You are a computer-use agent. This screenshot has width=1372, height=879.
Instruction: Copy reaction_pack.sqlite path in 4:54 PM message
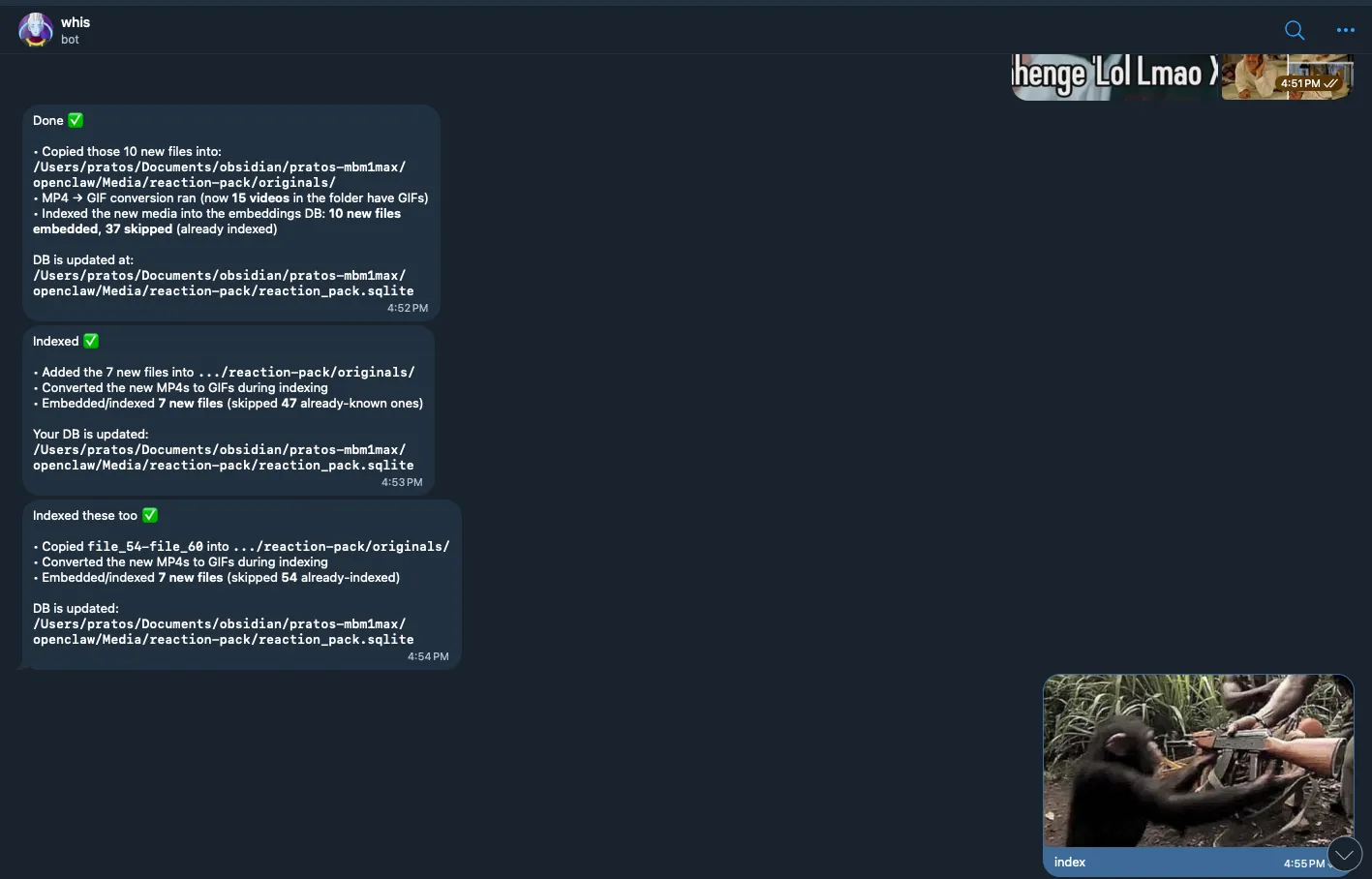click(223, 631)
